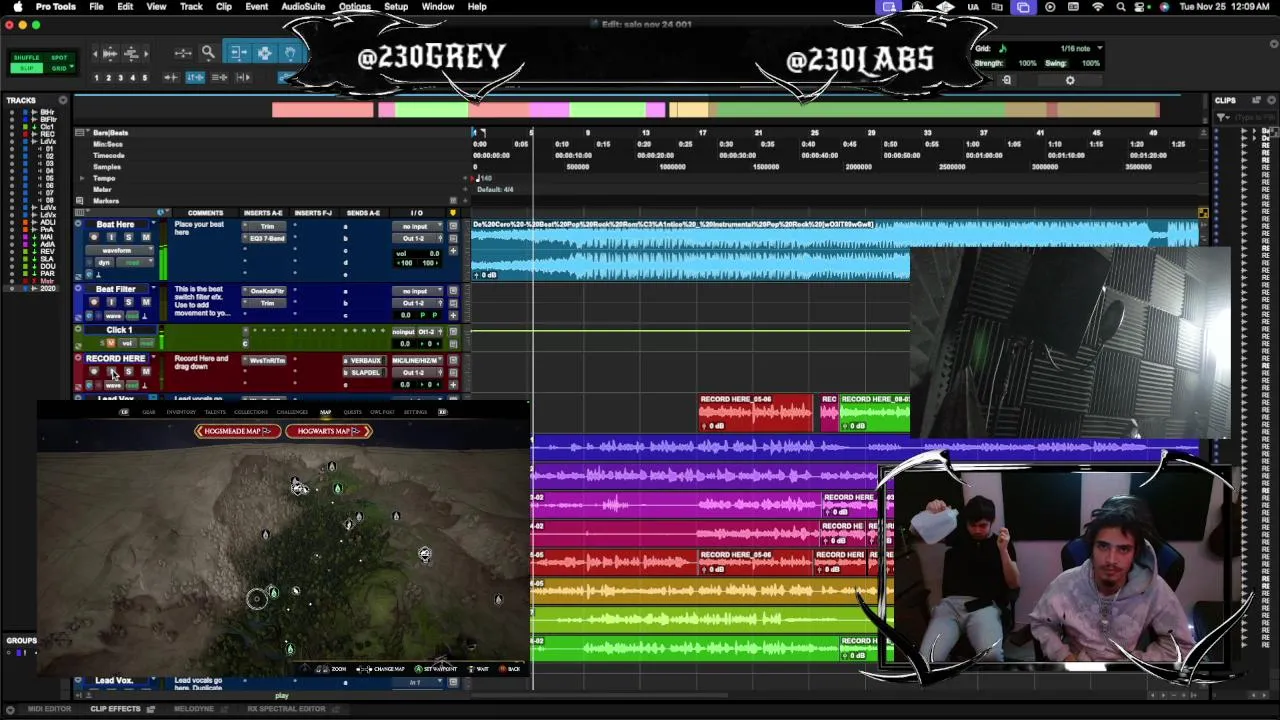1280x720 pixels.
Task: Open Beat Here 'no input' selector
Action: 415,226
